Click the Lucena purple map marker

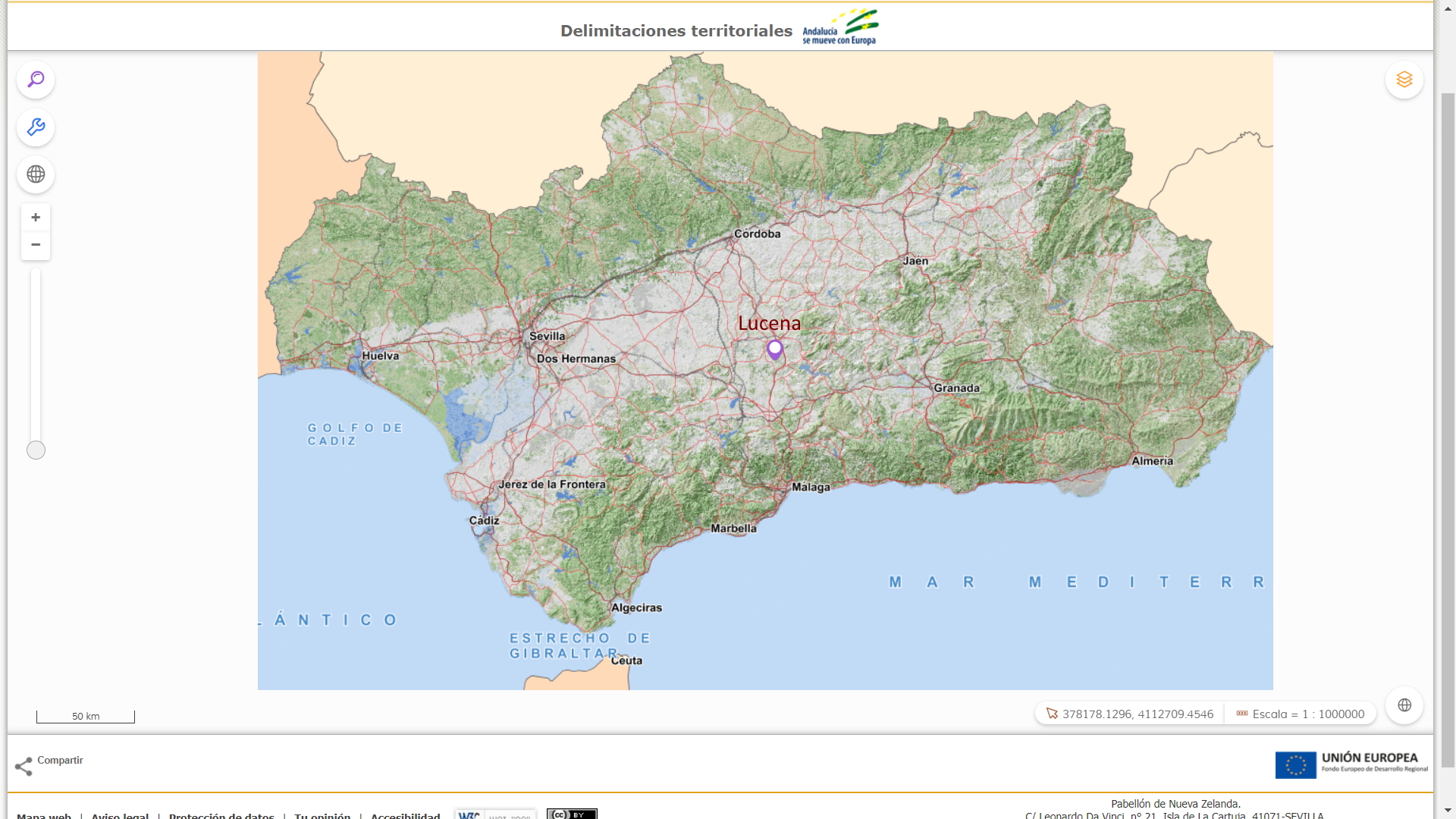pos(774,350)
